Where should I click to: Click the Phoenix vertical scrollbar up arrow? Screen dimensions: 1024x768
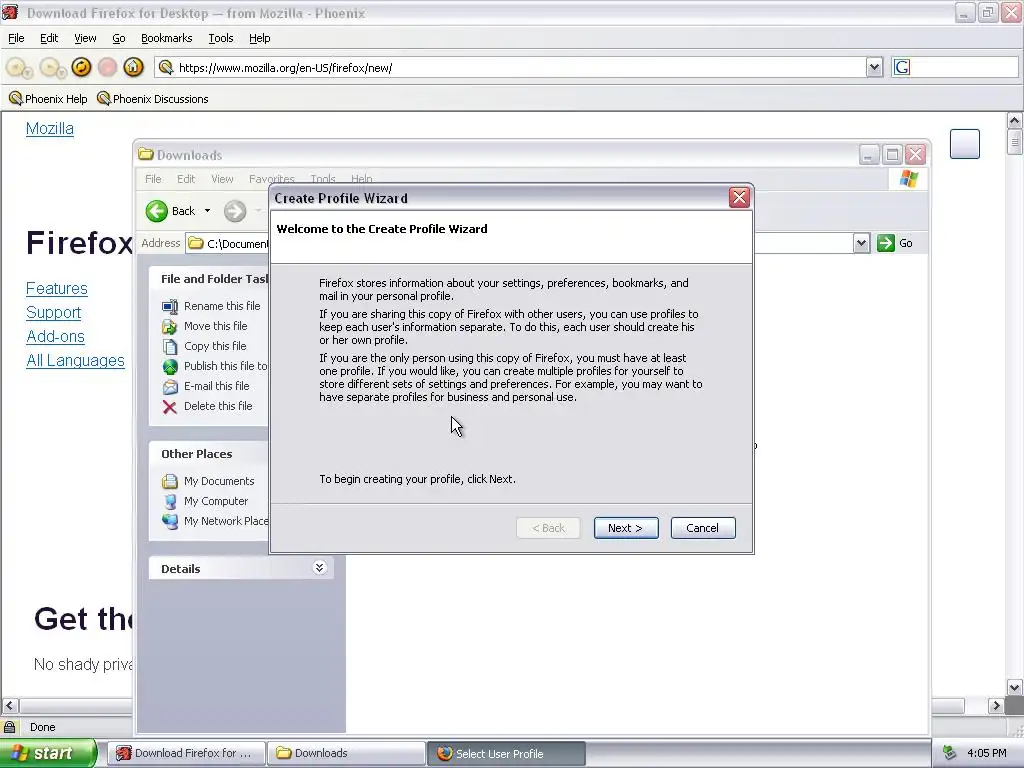coord(1014,121)
